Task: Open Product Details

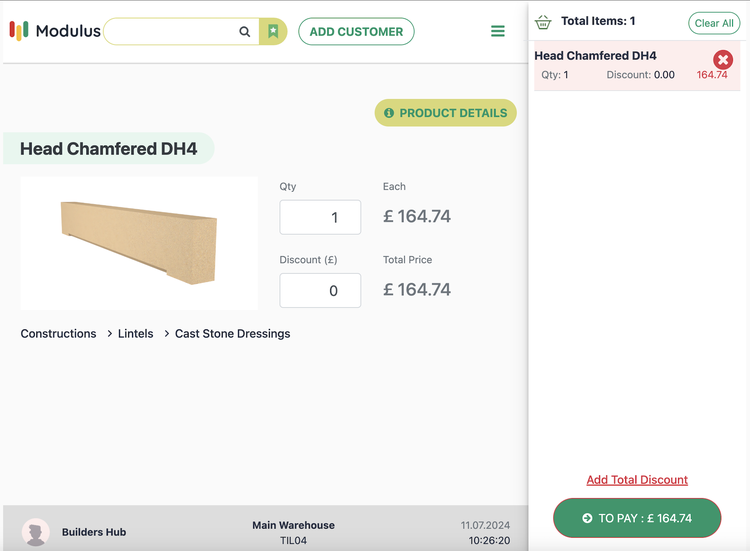Action: point(446,113)
